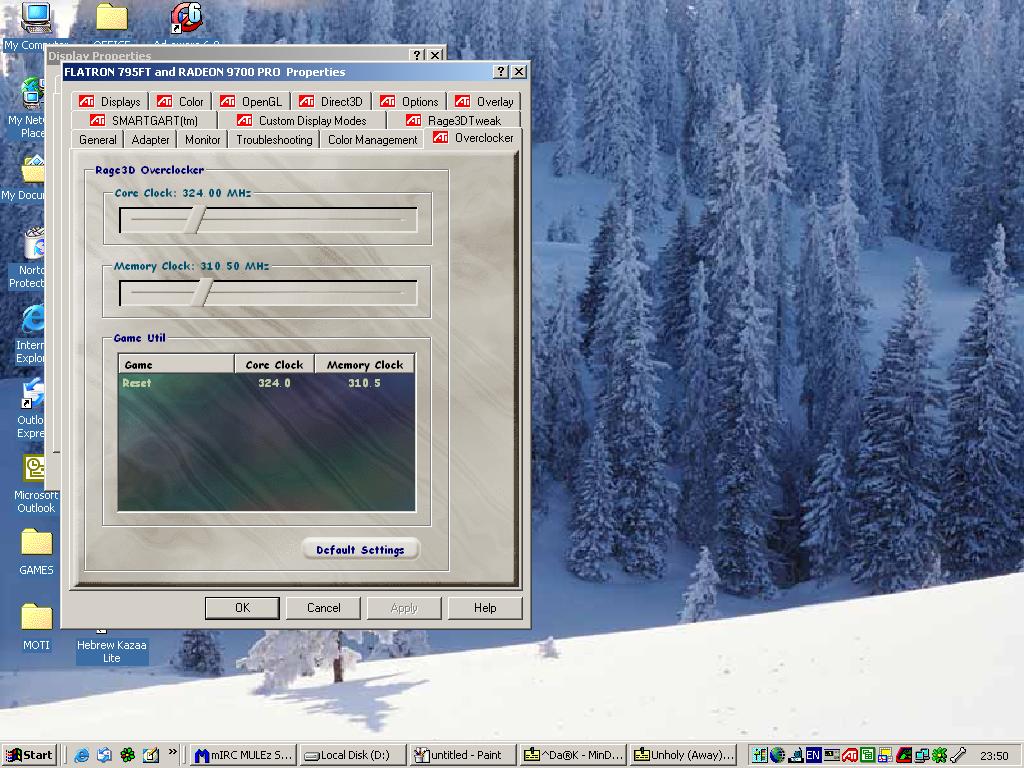Switch to untitled - Paint taskbar window
This screenshot has width=1024, height=768.
[464, 755]
